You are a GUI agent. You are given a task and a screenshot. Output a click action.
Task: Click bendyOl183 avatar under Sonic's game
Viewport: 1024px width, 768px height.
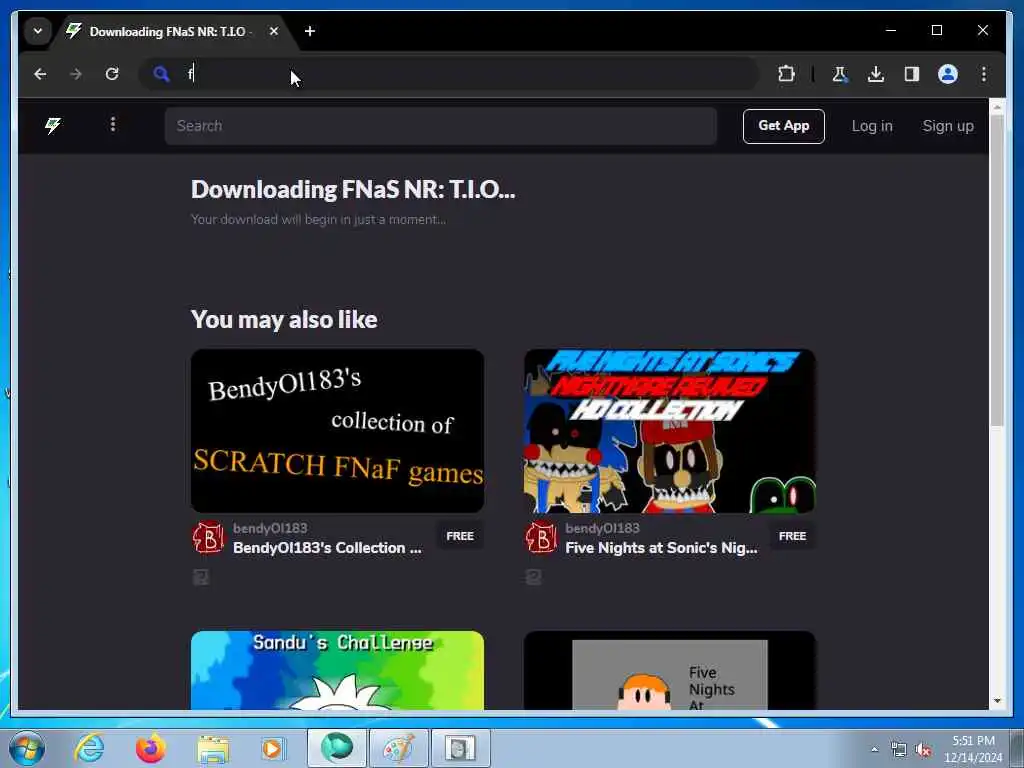tap(541, 537)
